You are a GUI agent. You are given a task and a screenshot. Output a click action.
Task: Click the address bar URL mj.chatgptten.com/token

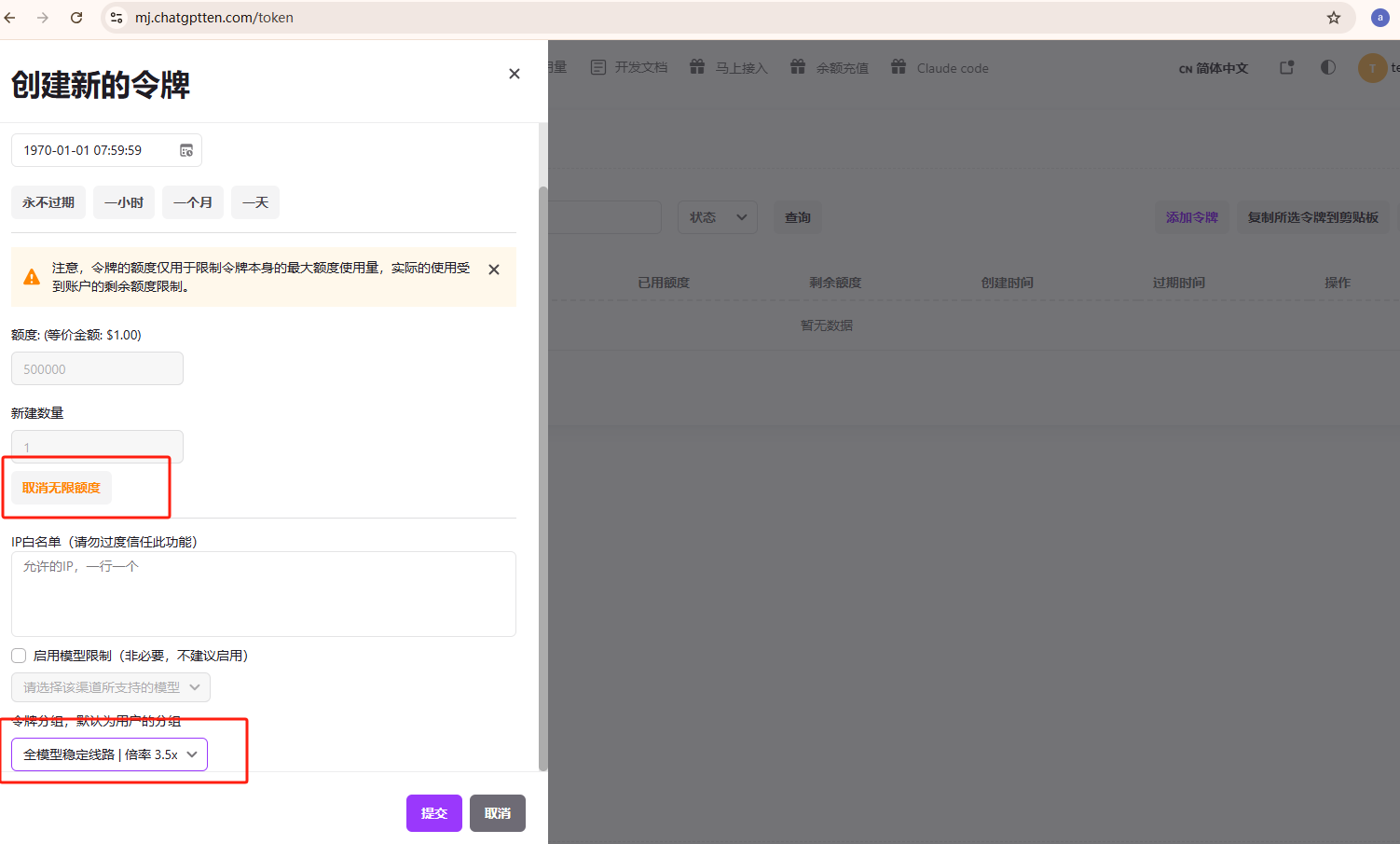point(214,18)
